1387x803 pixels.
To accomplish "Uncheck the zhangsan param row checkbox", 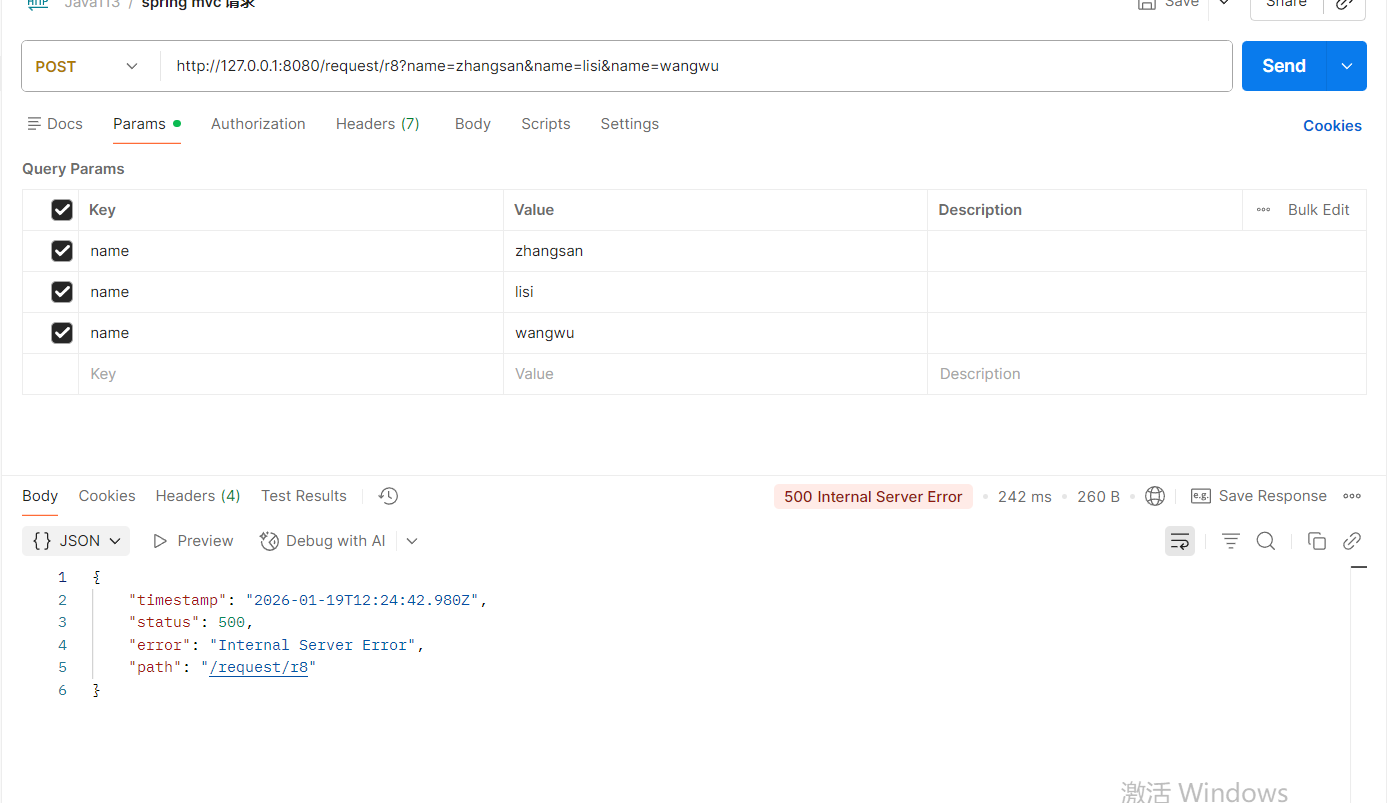I will tap(62, 251).
